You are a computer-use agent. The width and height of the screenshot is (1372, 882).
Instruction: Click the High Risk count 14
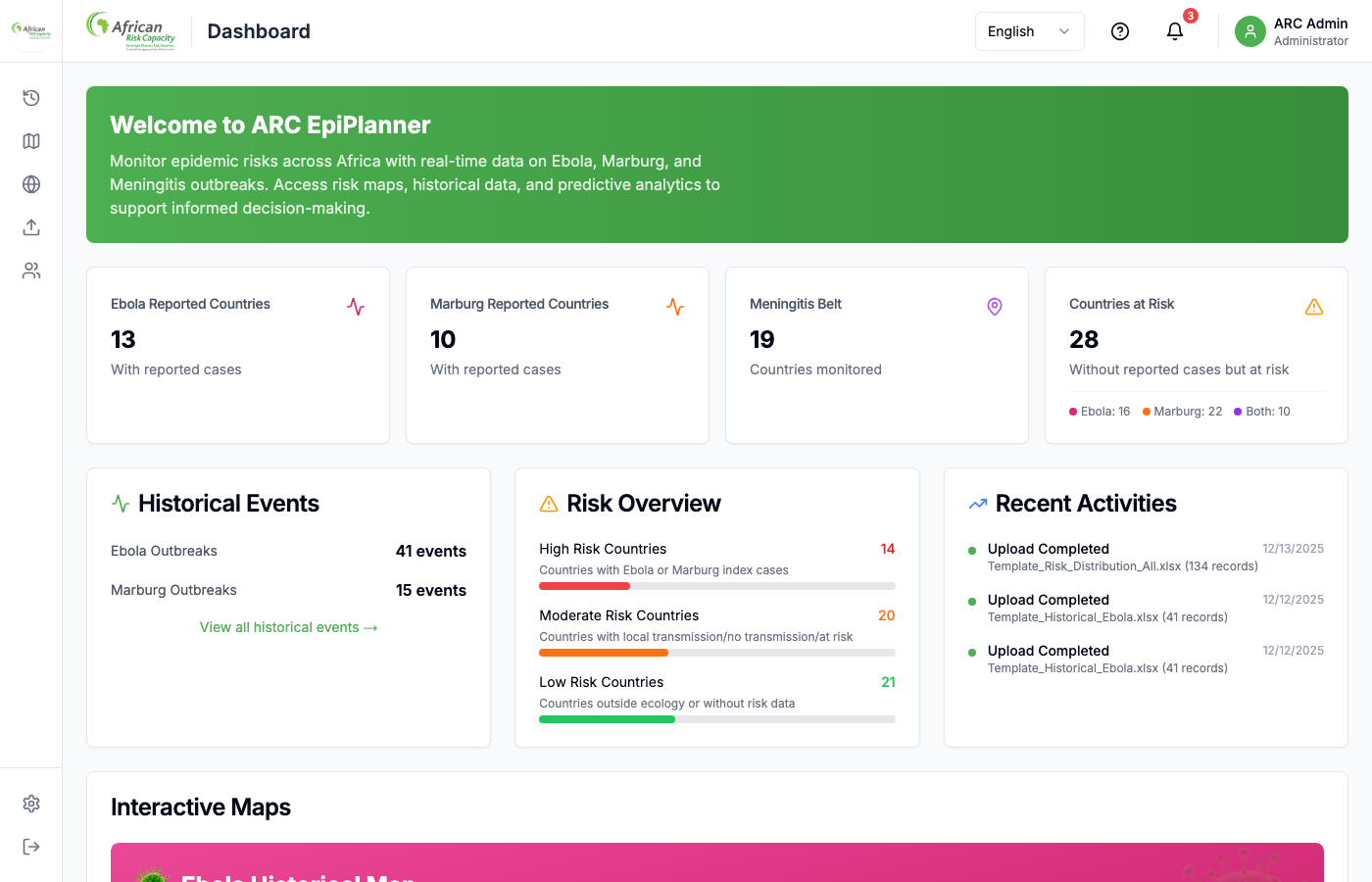click(x=888, y=549)
